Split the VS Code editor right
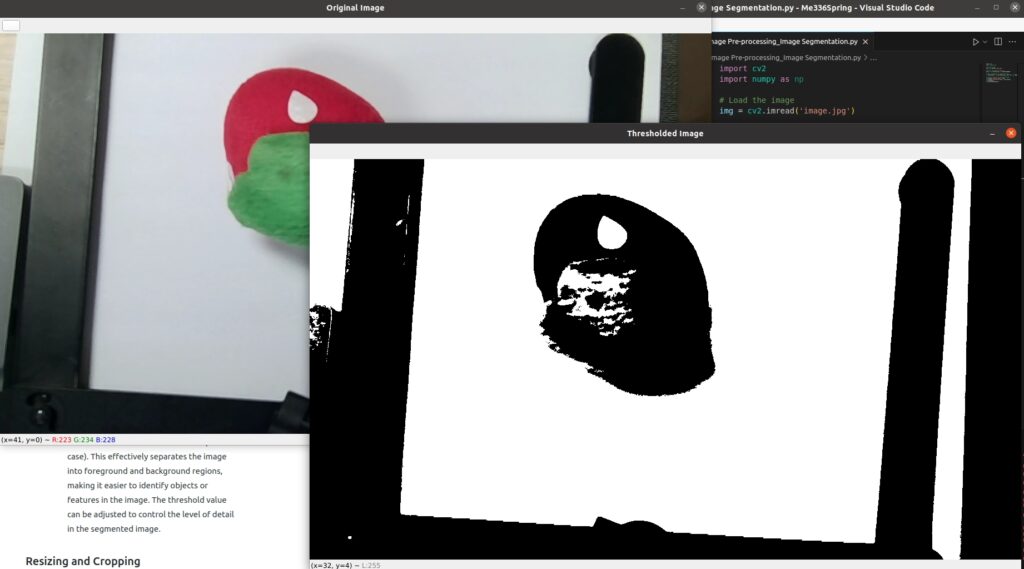Viewport: 1024px width, 569px height. 998,42
